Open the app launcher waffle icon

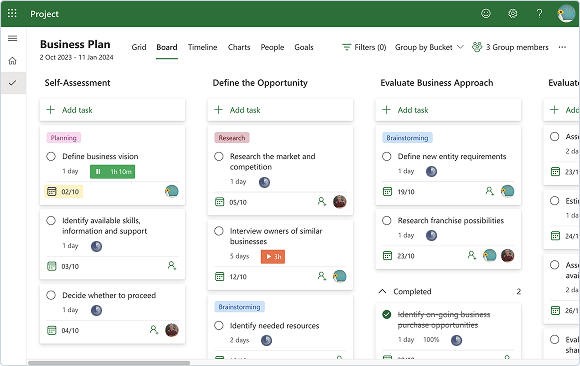tap(12, 14)
